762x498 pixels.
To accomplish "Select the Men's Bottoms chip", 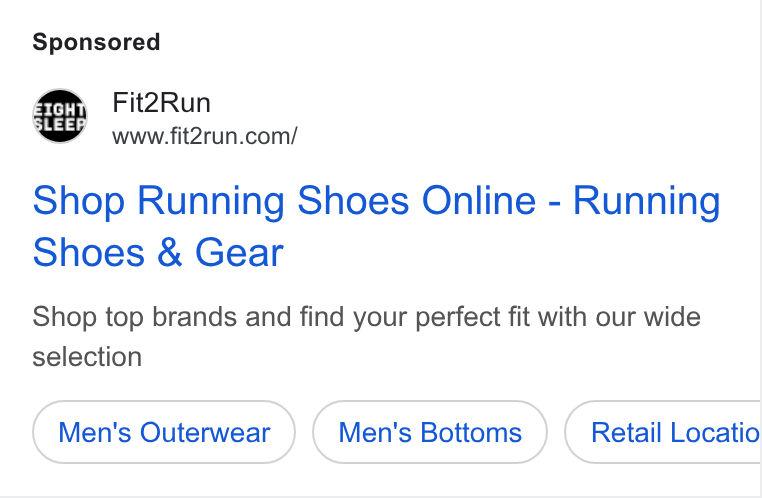I will pyautogui.click(x=430, y=432).
